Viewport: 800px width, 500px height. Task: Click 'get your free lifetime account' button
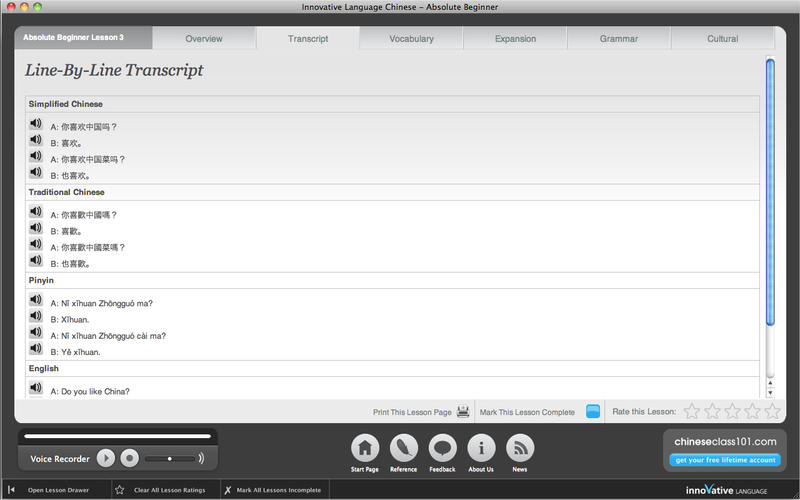tap(725, 460)
